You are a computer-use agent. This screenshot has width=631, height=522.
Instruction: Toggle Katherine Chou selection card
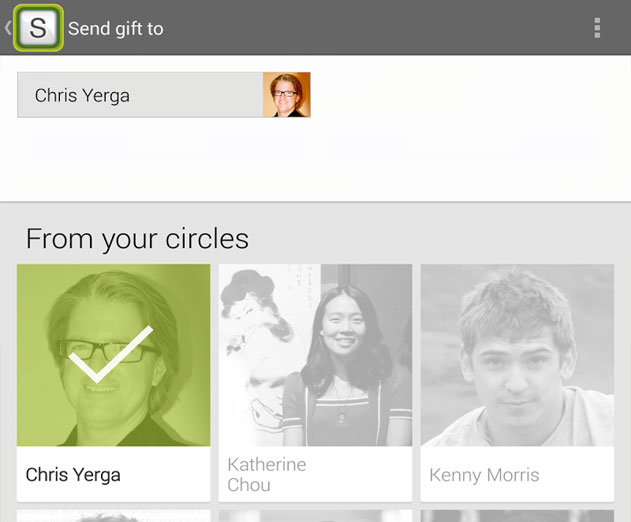315,383
